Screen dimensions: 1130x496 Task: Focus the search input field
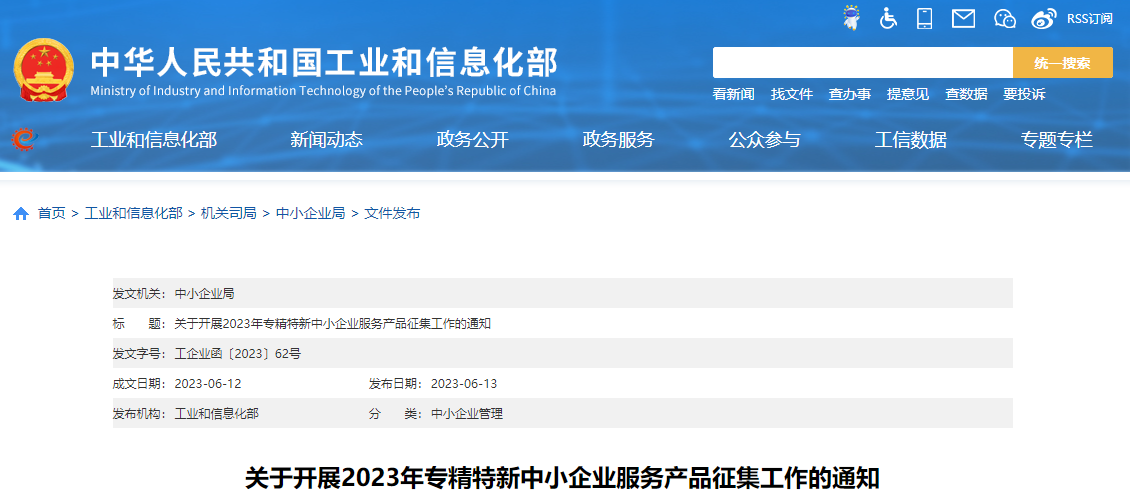tap(863, 63)
